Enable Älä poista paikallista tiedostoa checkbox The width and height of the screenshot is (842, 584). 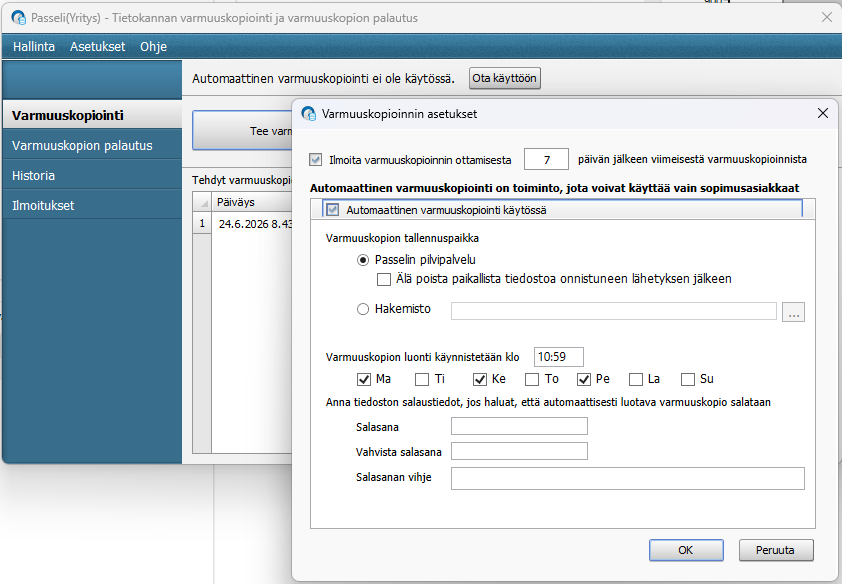tap(384, 279)
